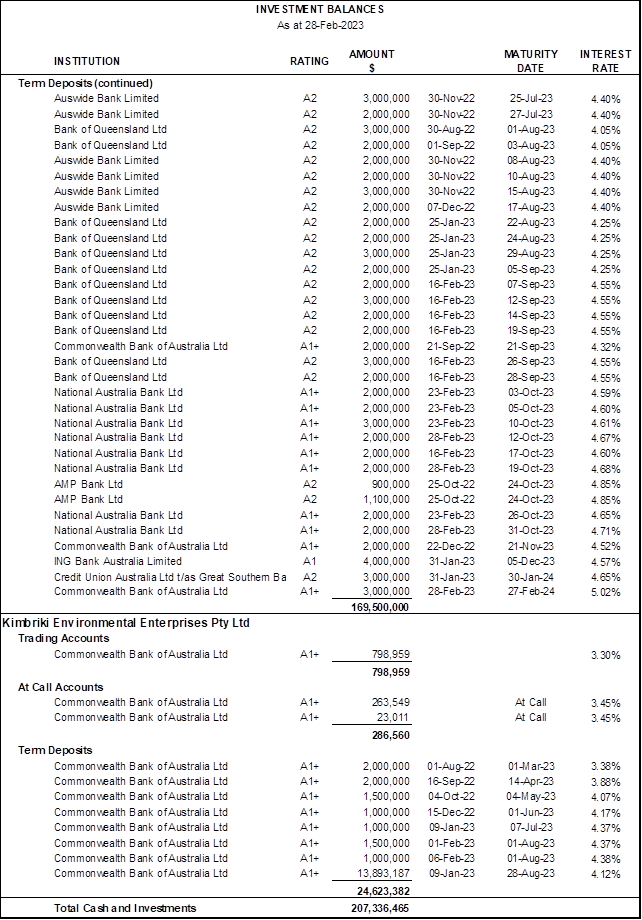Click the 4.59% interest rate
This screenshot has width=642, height=920.
pyautogui.click(x=606, y=394)
